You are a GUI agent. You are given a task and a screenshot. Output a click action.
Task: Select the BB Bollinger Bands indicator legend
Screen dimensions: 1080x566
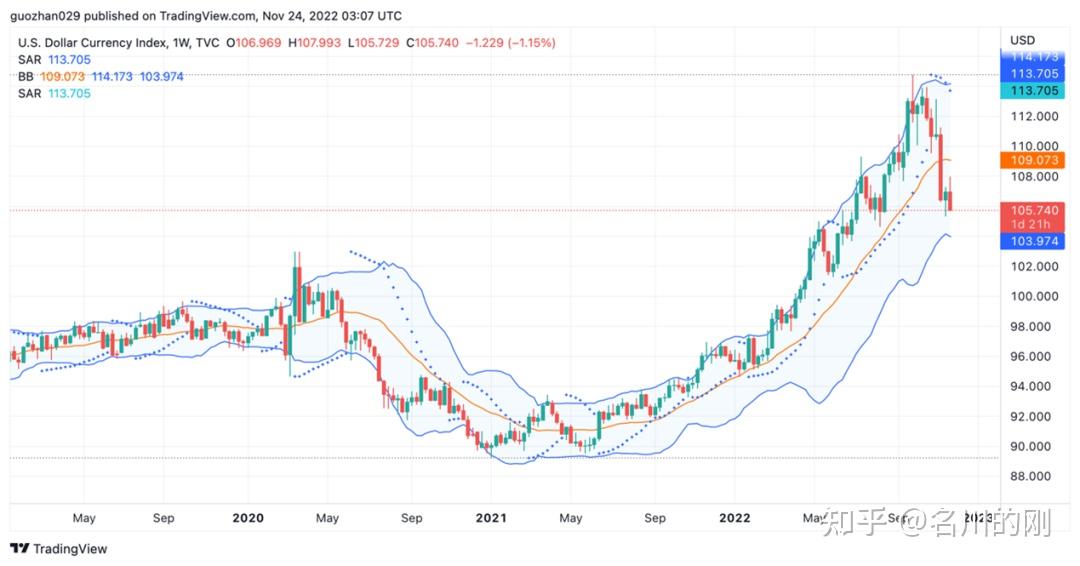[101, 76]
